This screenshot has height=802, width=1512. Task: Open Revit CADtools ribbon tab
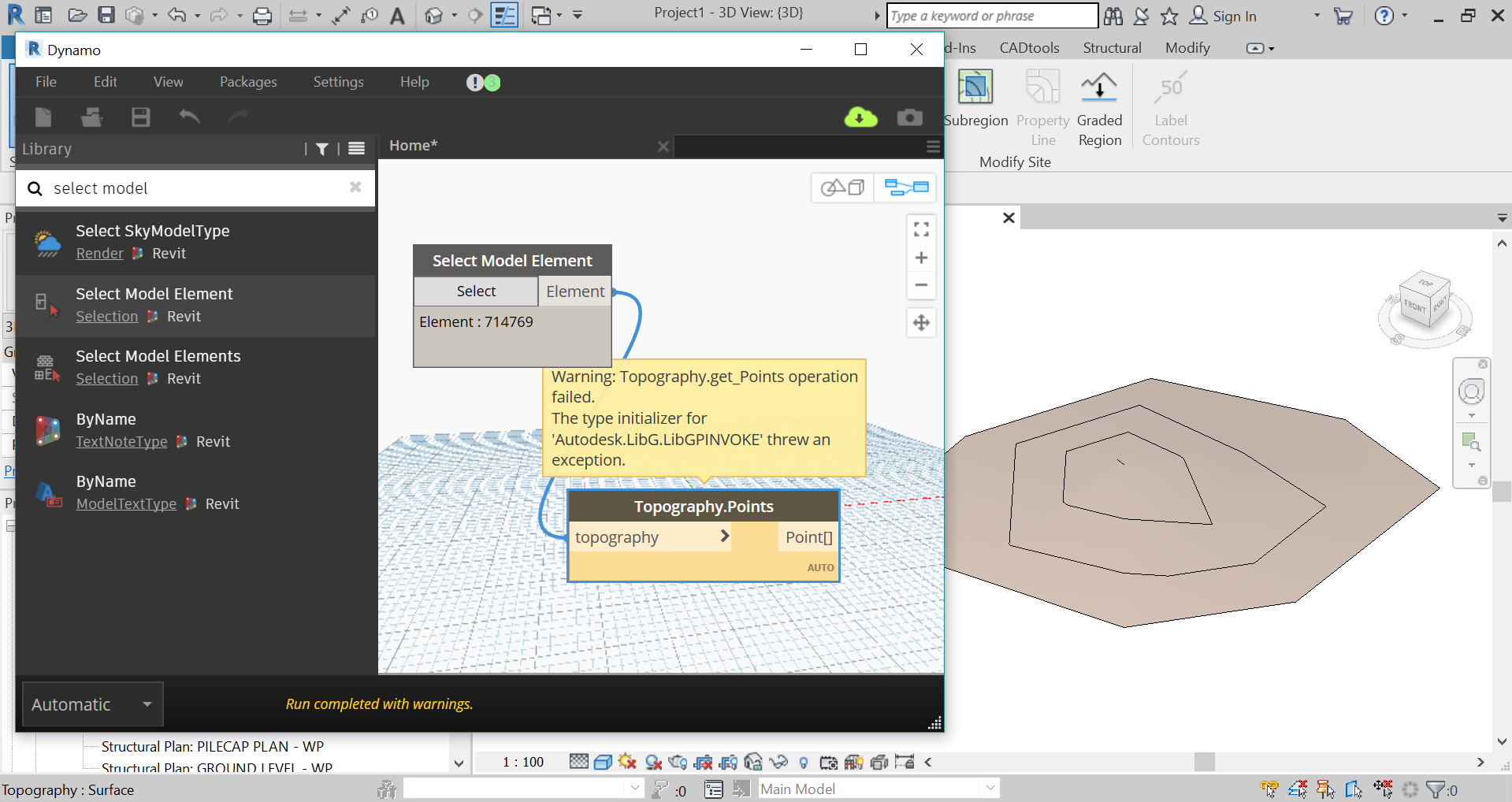(x=1029, y=48)
